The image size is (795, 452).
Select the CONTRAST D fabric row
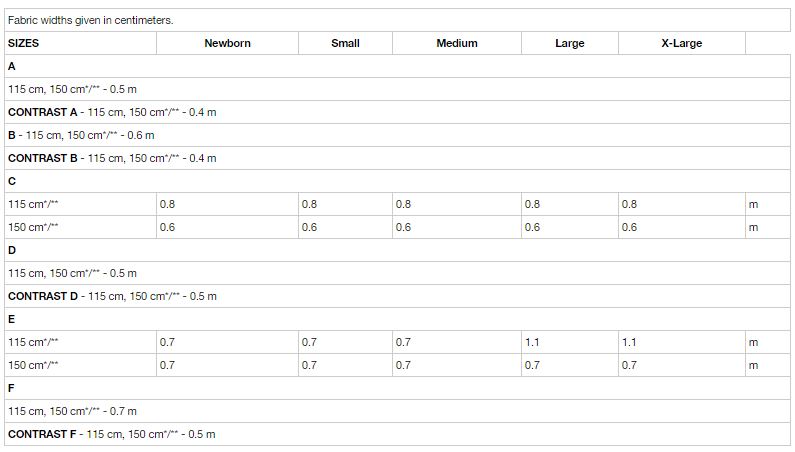coord(398,296)
